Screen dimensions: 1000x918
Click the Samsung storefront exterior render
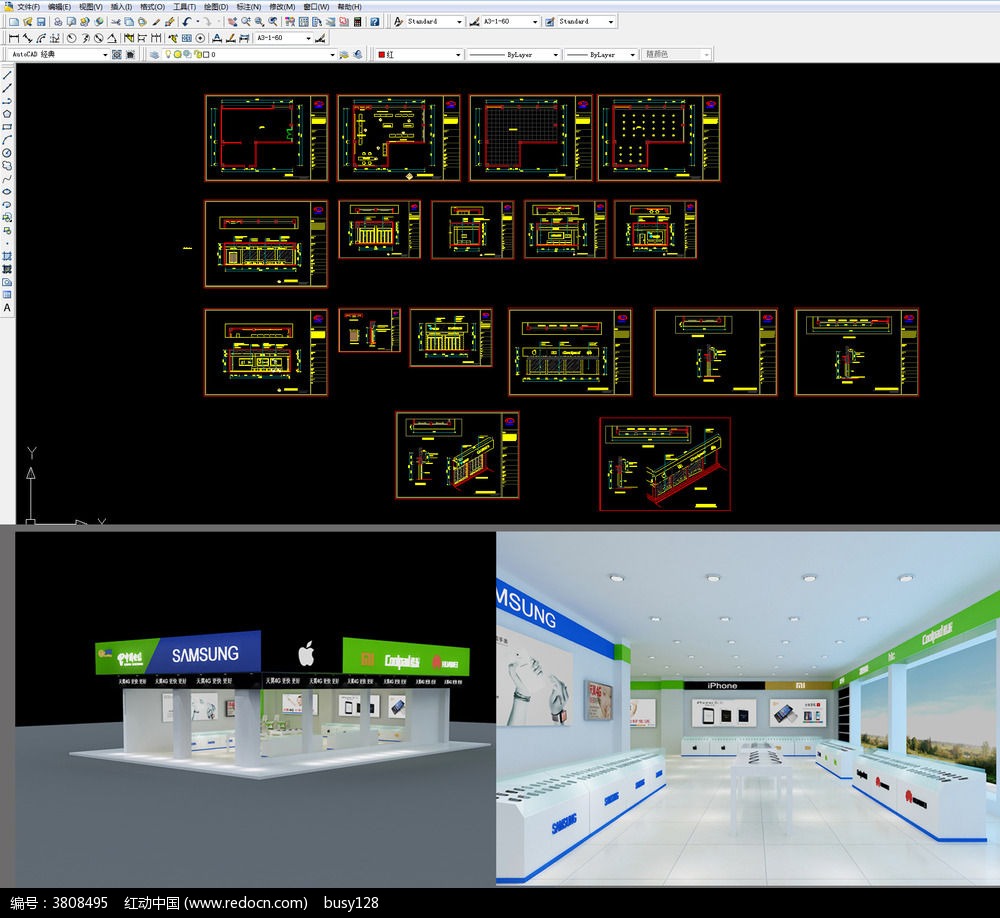click(x=255, y=708)
